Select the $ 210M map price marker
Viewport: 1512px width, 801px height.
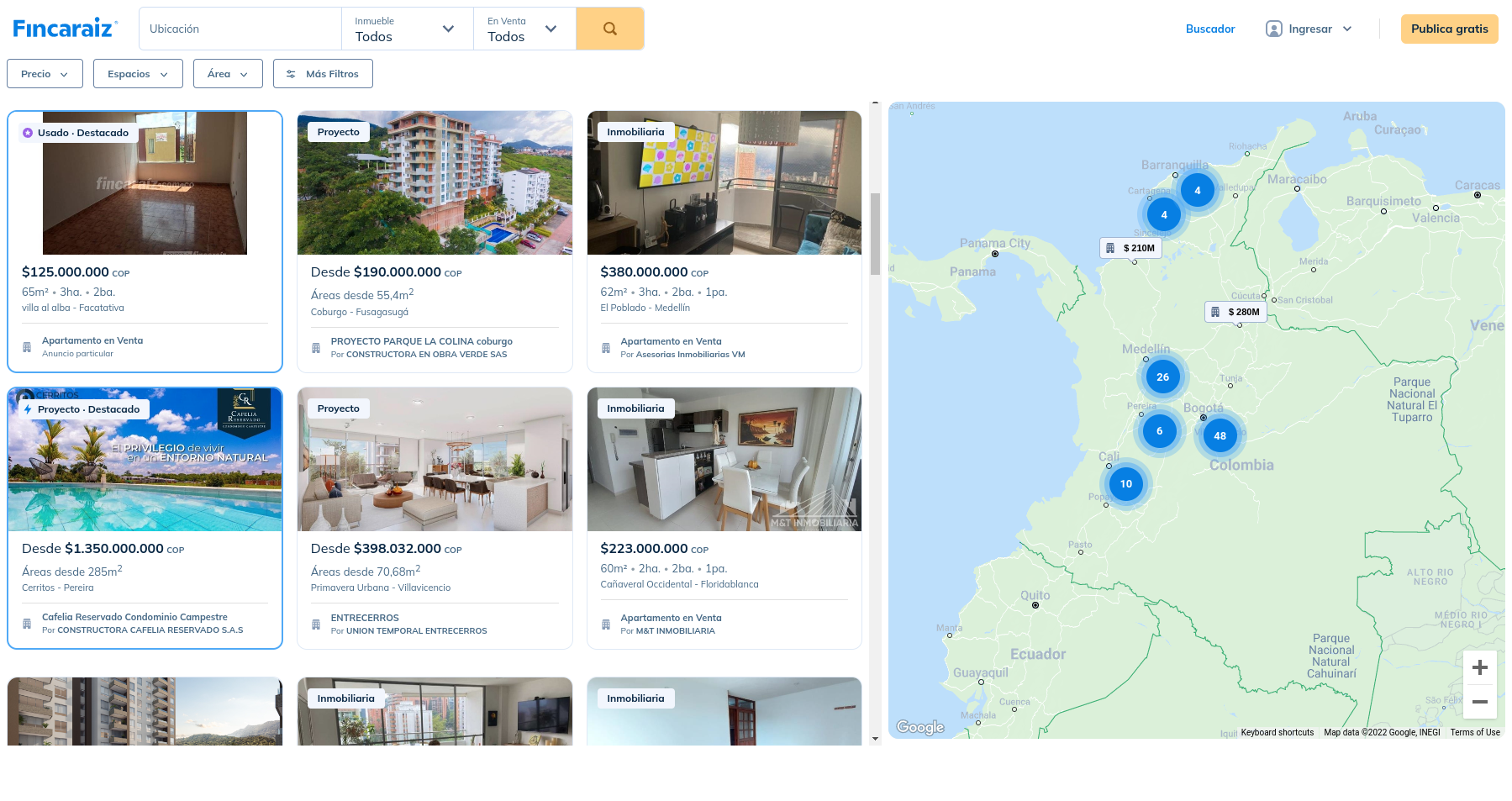pyautogui.click(x=1130, y=248)
